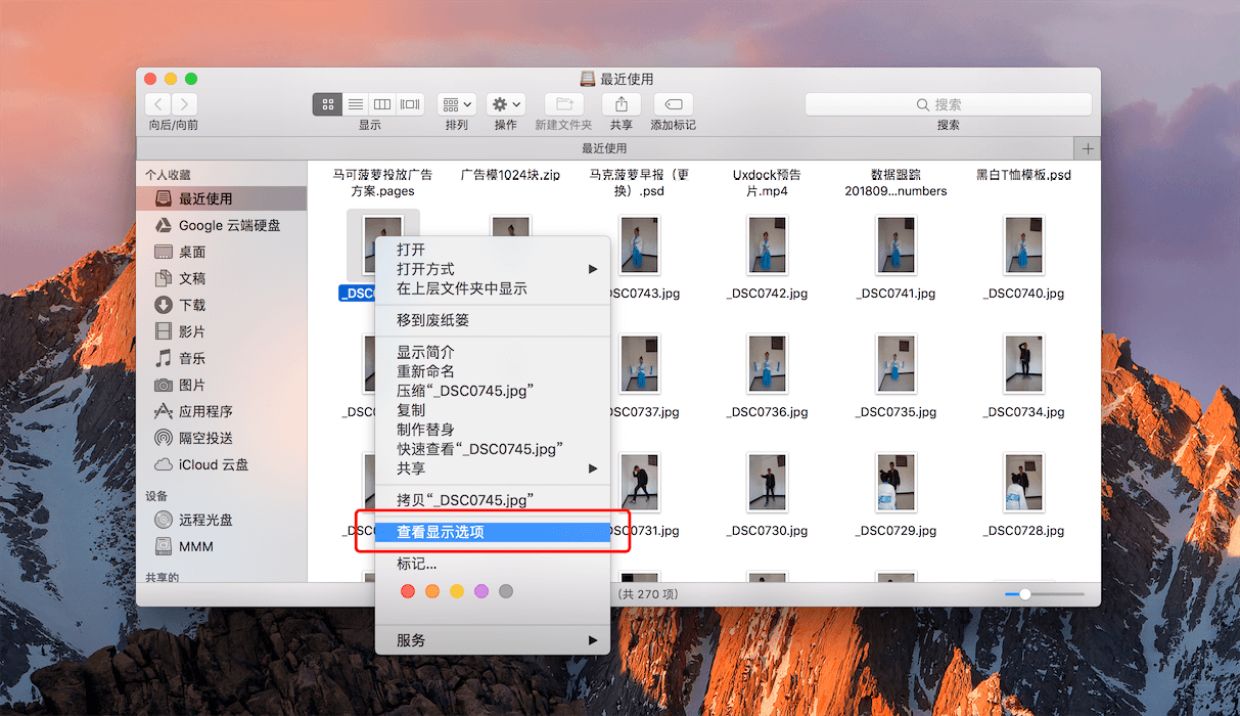The width and height of the screenshot is (1240, 716).
Task: Pick the gray tag color dot
Action: pyautogui.click(x=506, y=592)
